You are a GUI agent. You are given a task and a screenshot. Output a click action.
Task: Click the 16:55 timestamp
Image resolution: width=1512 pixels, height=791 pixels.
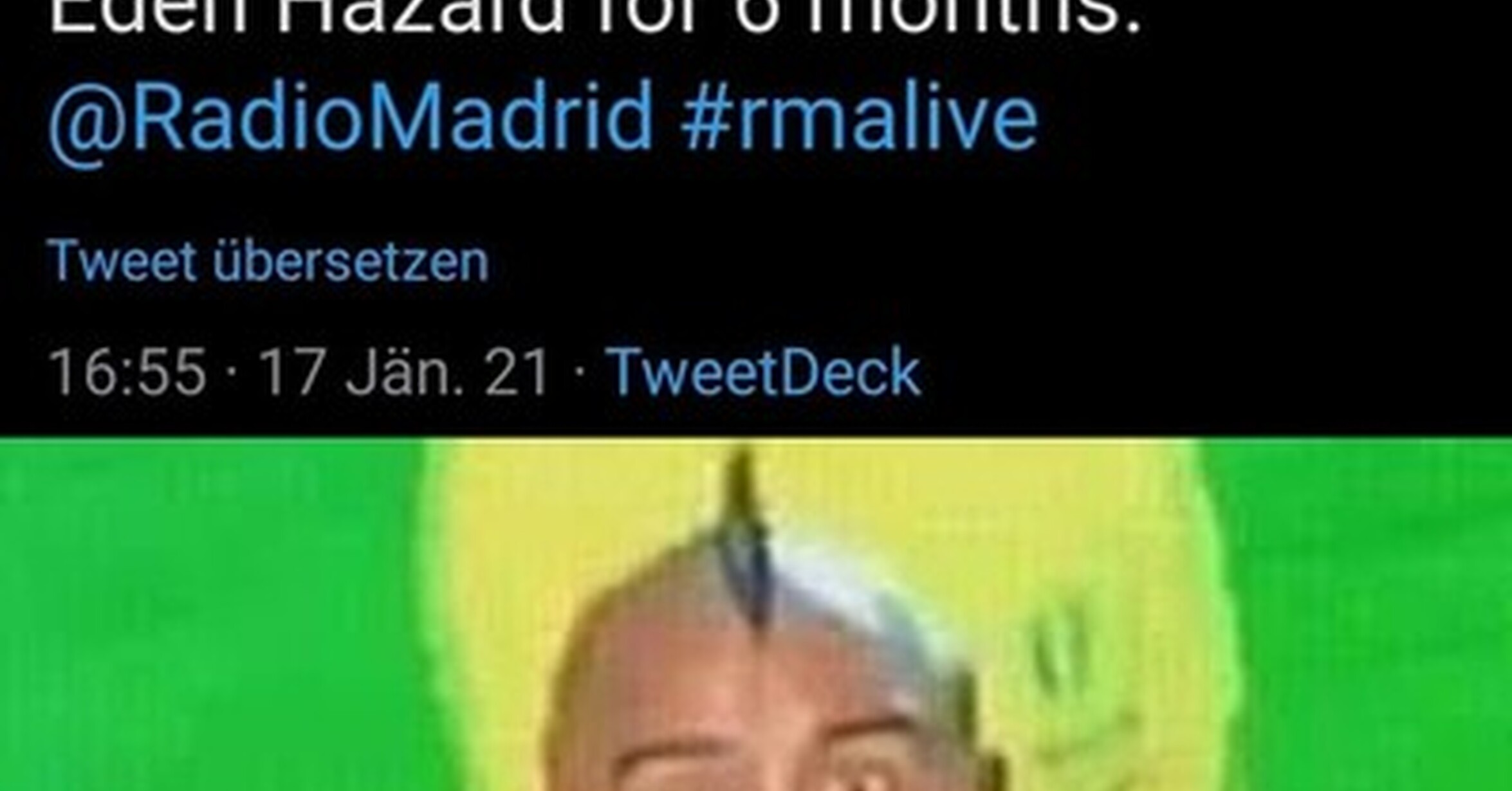point(127,372)
